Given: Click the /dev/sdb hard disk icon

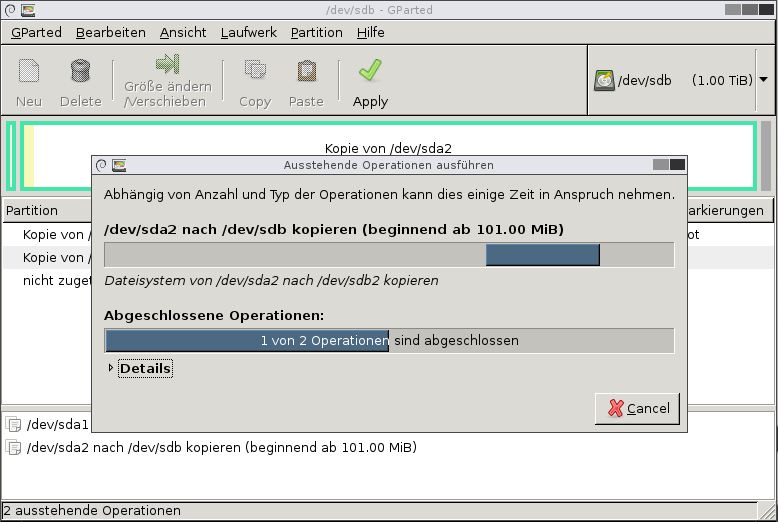Looking at the screenshot, I should point(604,81).
